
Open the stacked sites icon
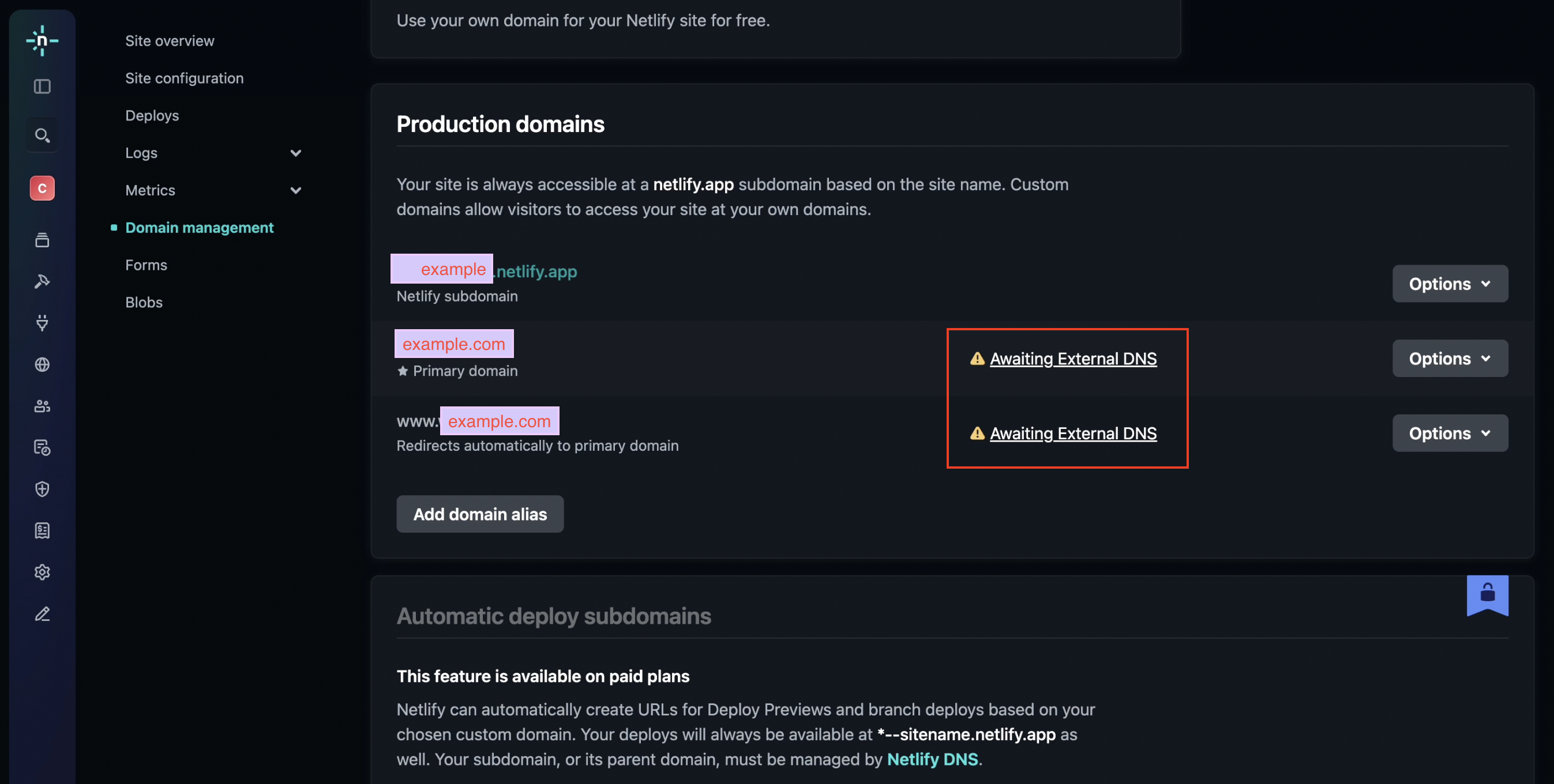[42, 240]
